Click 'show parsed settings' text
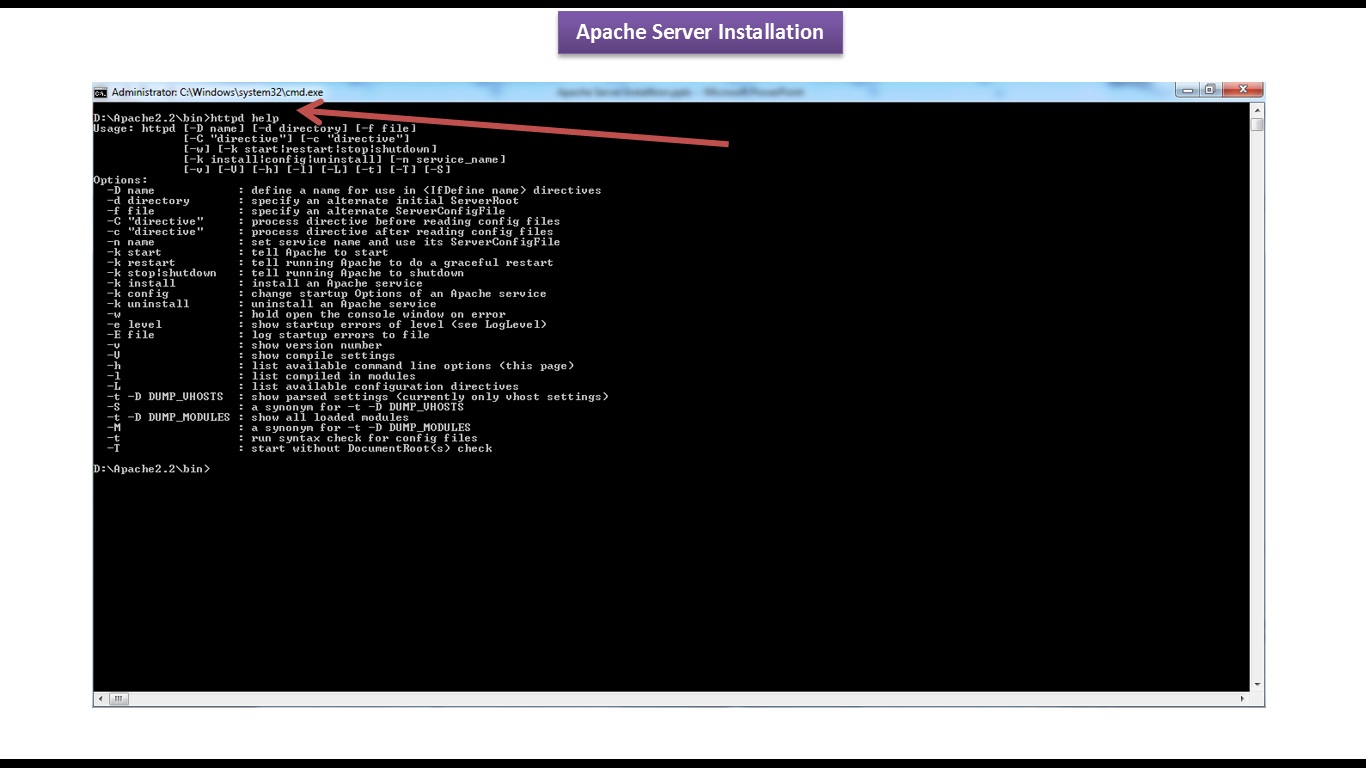Screen dimensions: 1366x768 [319, 397]
